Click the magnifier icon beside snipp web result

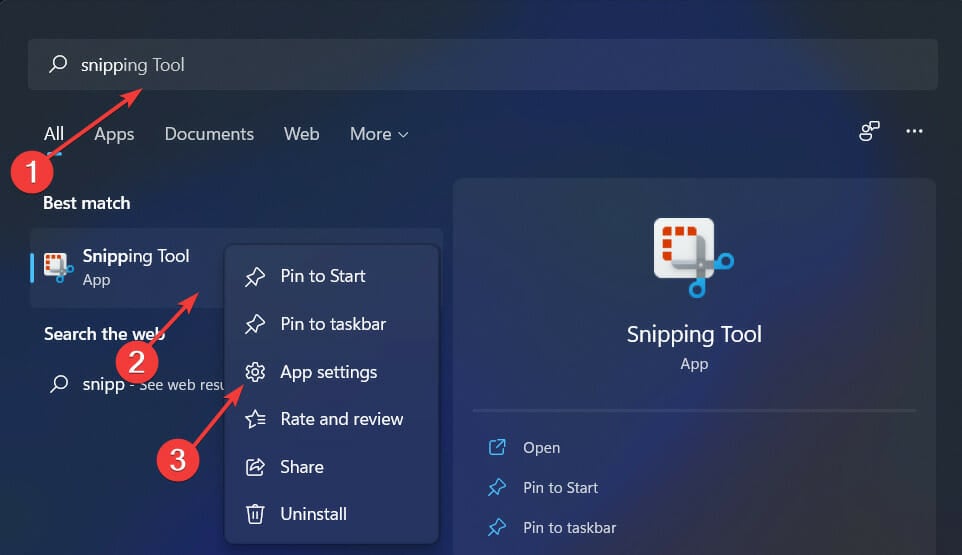click(59, 384)
